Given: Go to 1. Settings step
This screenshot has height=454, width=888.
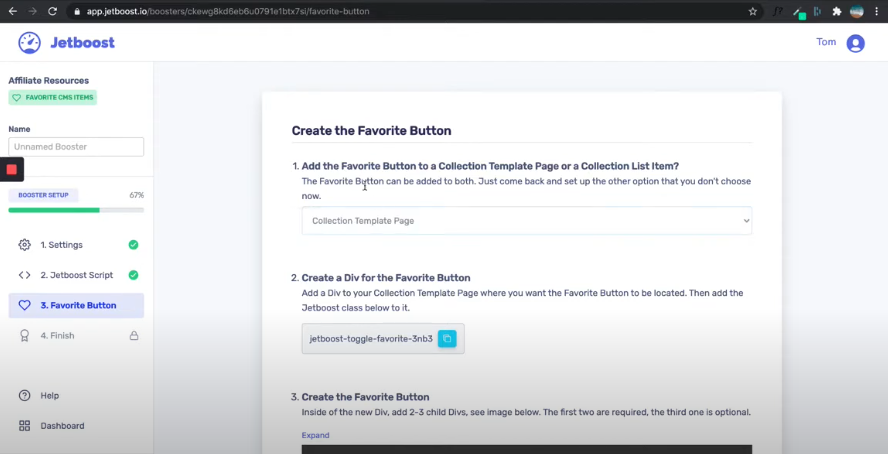Looking at the screenshot, I should pyautogui.click(x=76, y=245).
